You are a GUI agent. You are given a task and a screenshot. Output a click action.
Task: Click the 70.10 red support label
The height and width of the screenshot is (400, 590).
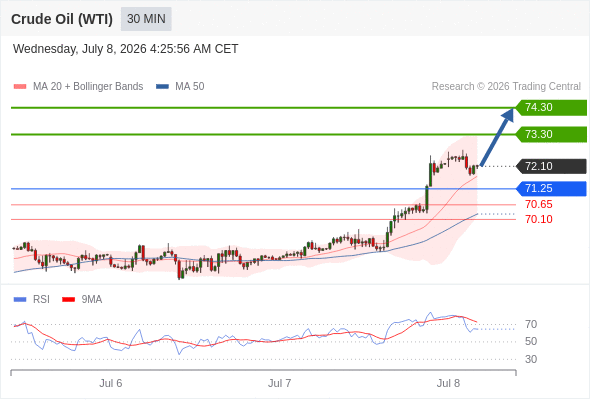click(539, 219)
